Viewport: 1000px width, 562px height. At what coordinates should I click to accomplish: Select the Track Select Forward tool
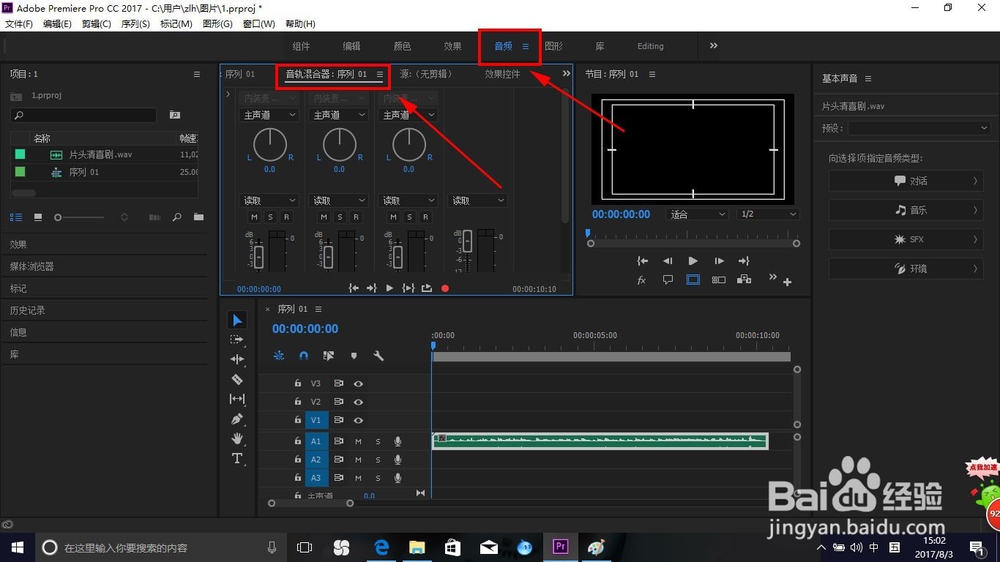coord(237,340)
